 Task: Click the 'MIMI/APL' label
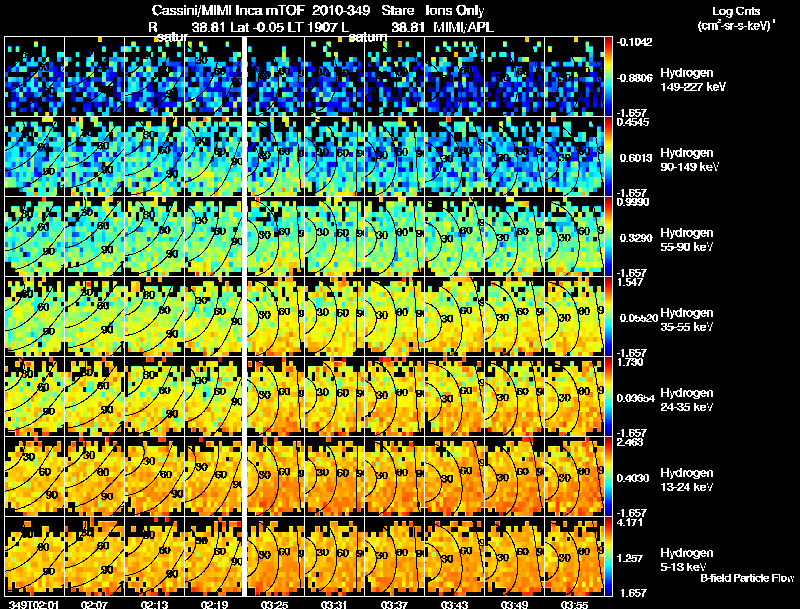coord(463,27)
